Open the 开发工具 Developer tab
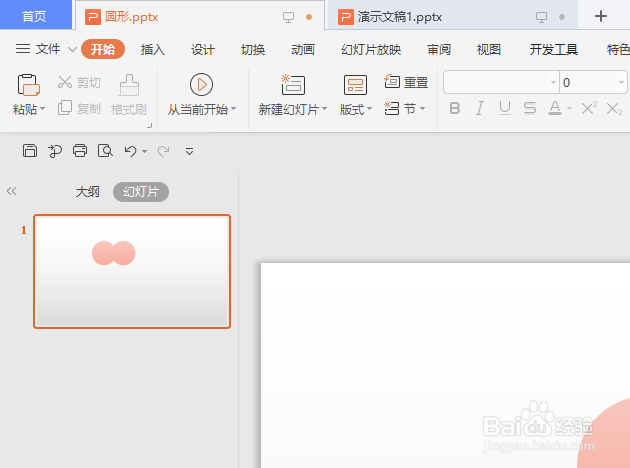The height and width of the screenshot is (468, 630). 554,49
